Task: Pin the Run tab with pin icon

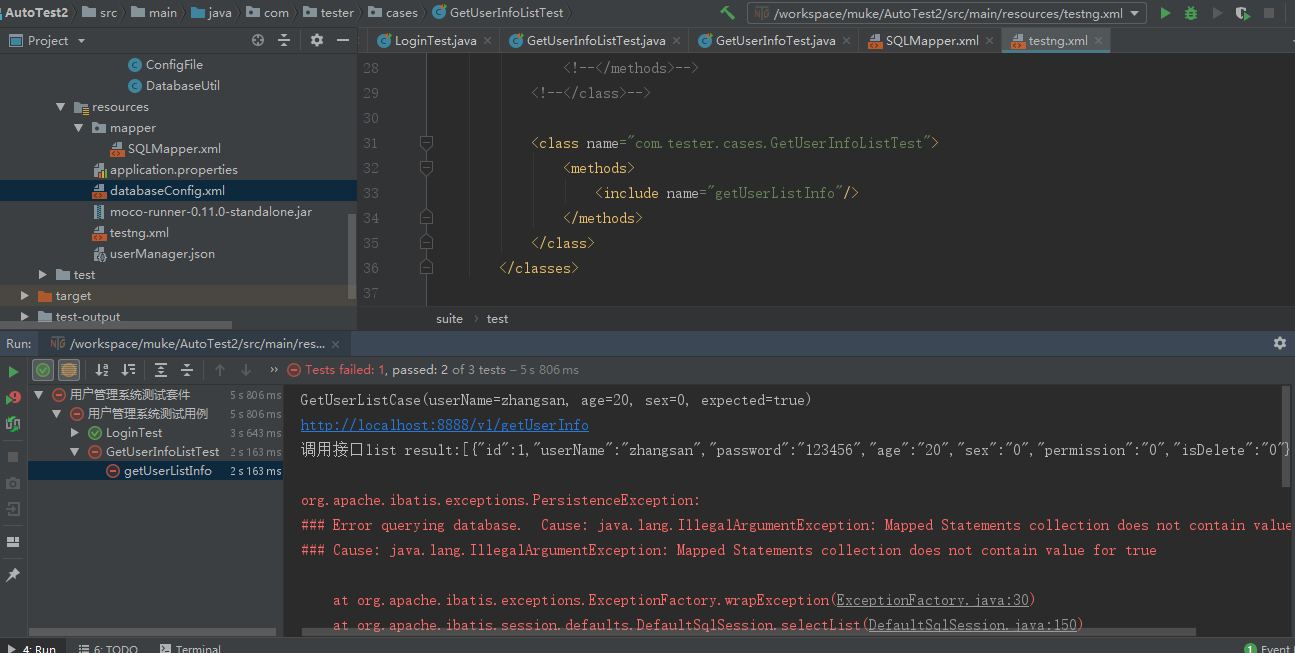Action: coord(13,576)
